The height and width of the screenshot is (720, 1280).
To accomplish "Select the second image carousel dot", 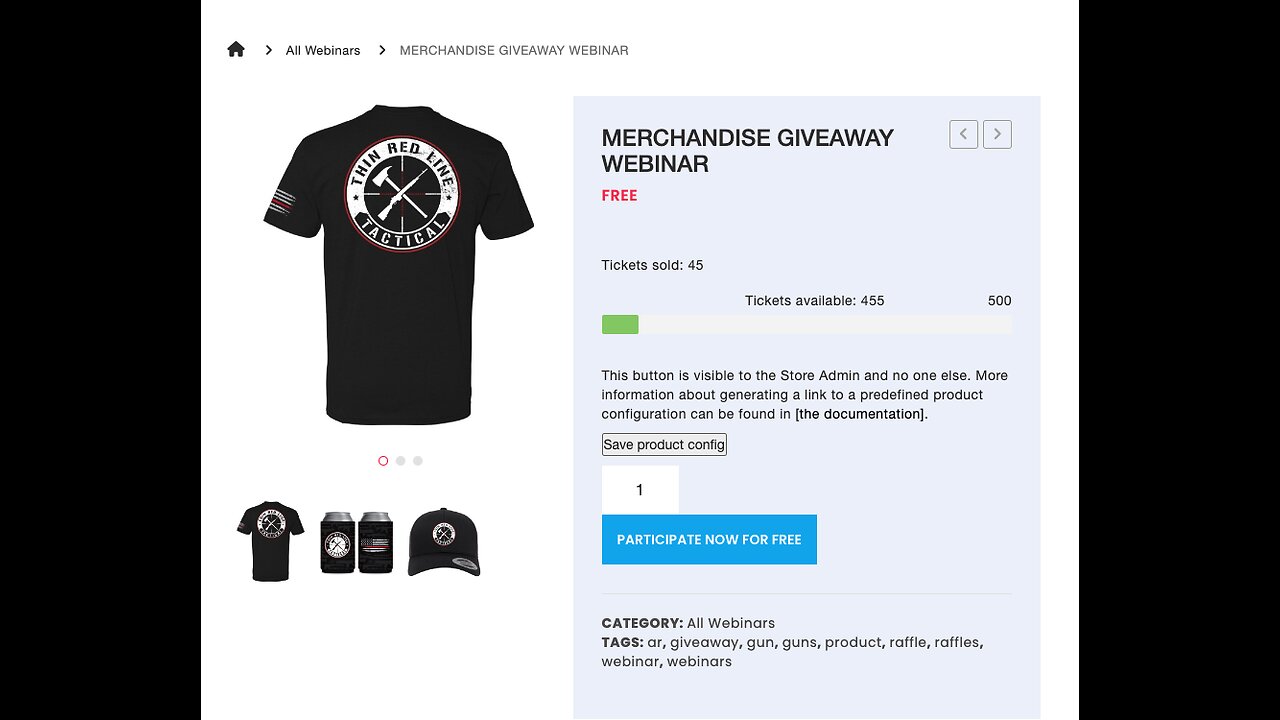I will [400, 461].
